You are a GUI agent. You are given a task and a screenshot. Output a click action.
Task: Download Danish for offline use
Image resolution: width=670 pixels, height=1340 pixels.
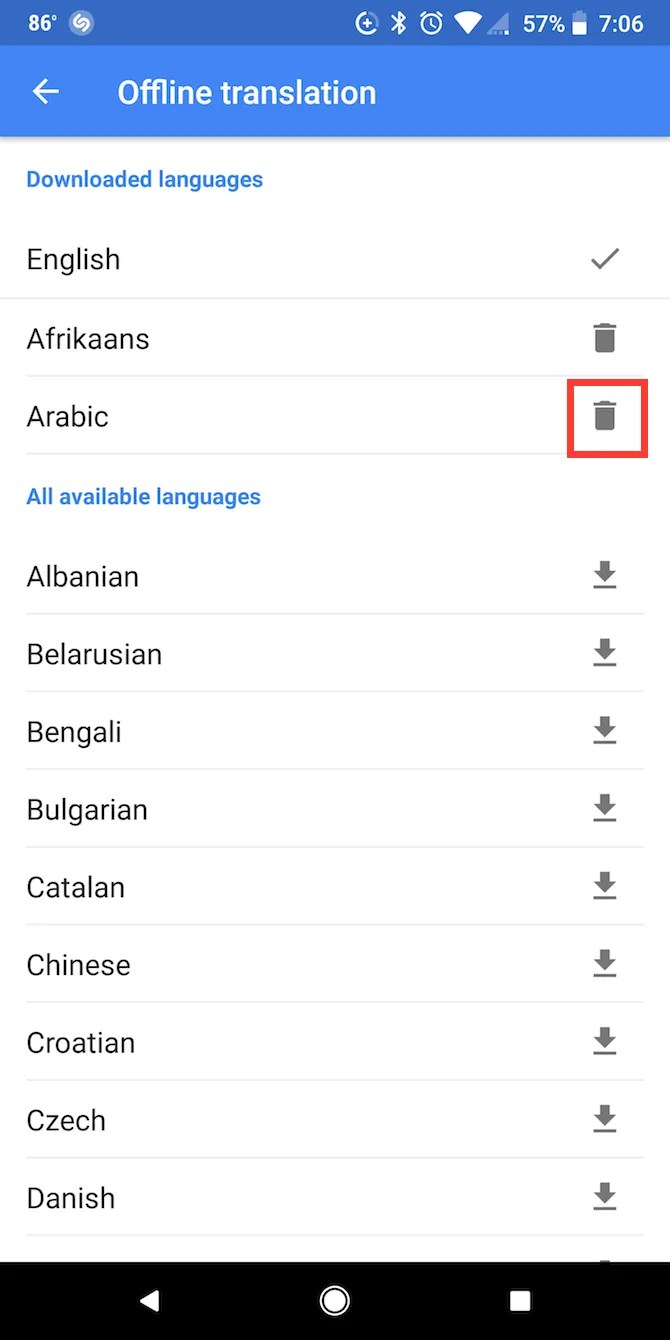pyautogui.click(x=605, y=1197)
